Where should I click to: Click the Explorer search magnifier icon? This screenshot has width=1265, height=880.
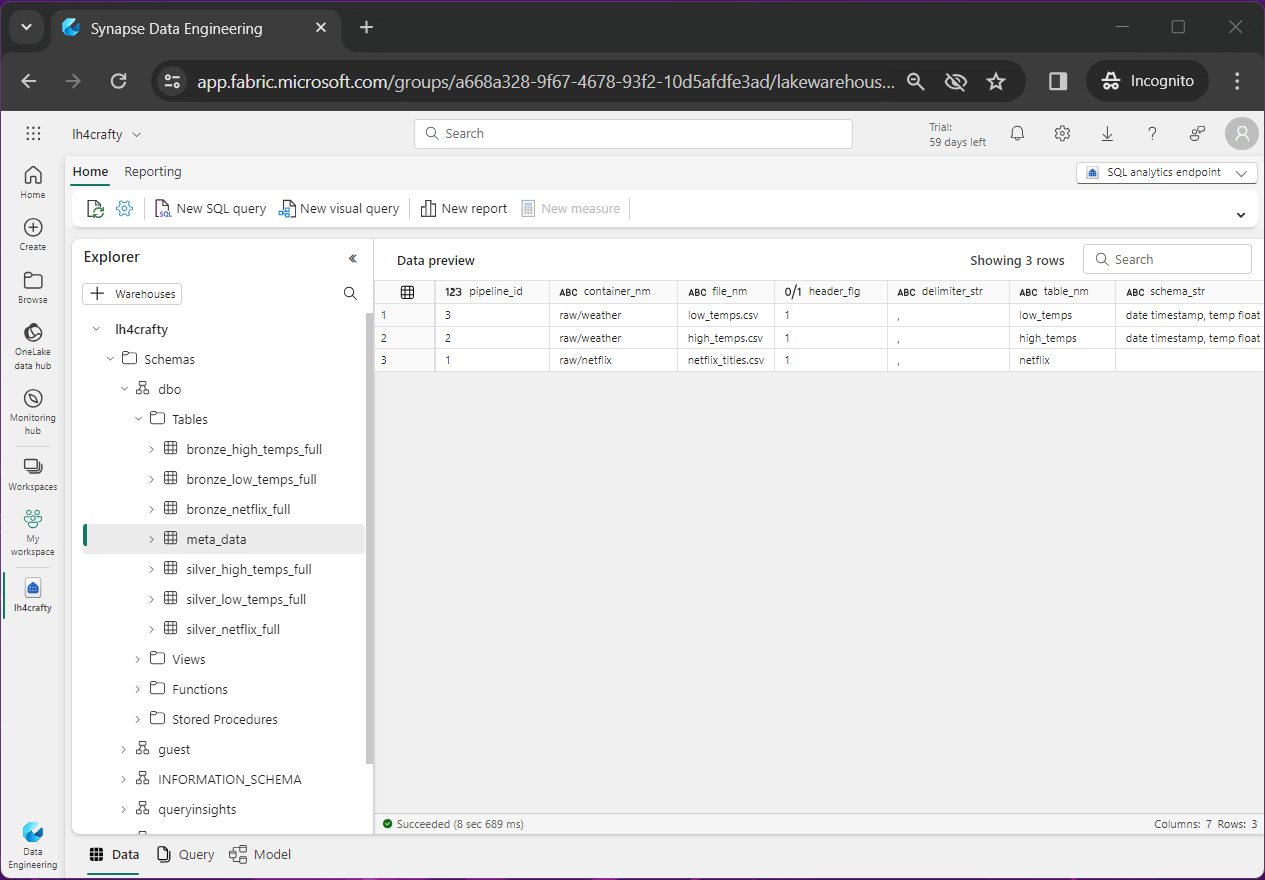point(350,294)
